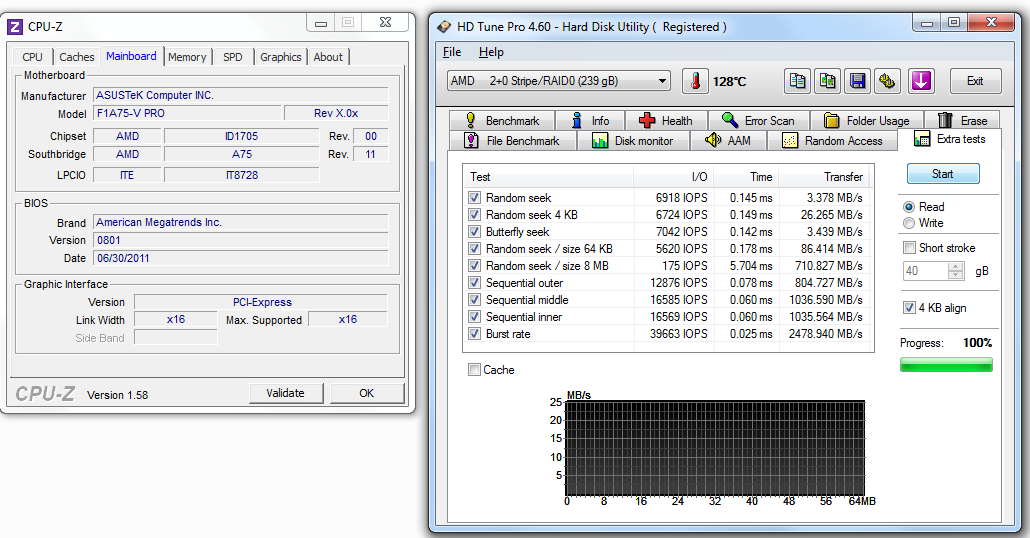Viewport: 1030px width, 538px height.
Task: Click the F1A75-V PRO model field
Action: [187, 113]
